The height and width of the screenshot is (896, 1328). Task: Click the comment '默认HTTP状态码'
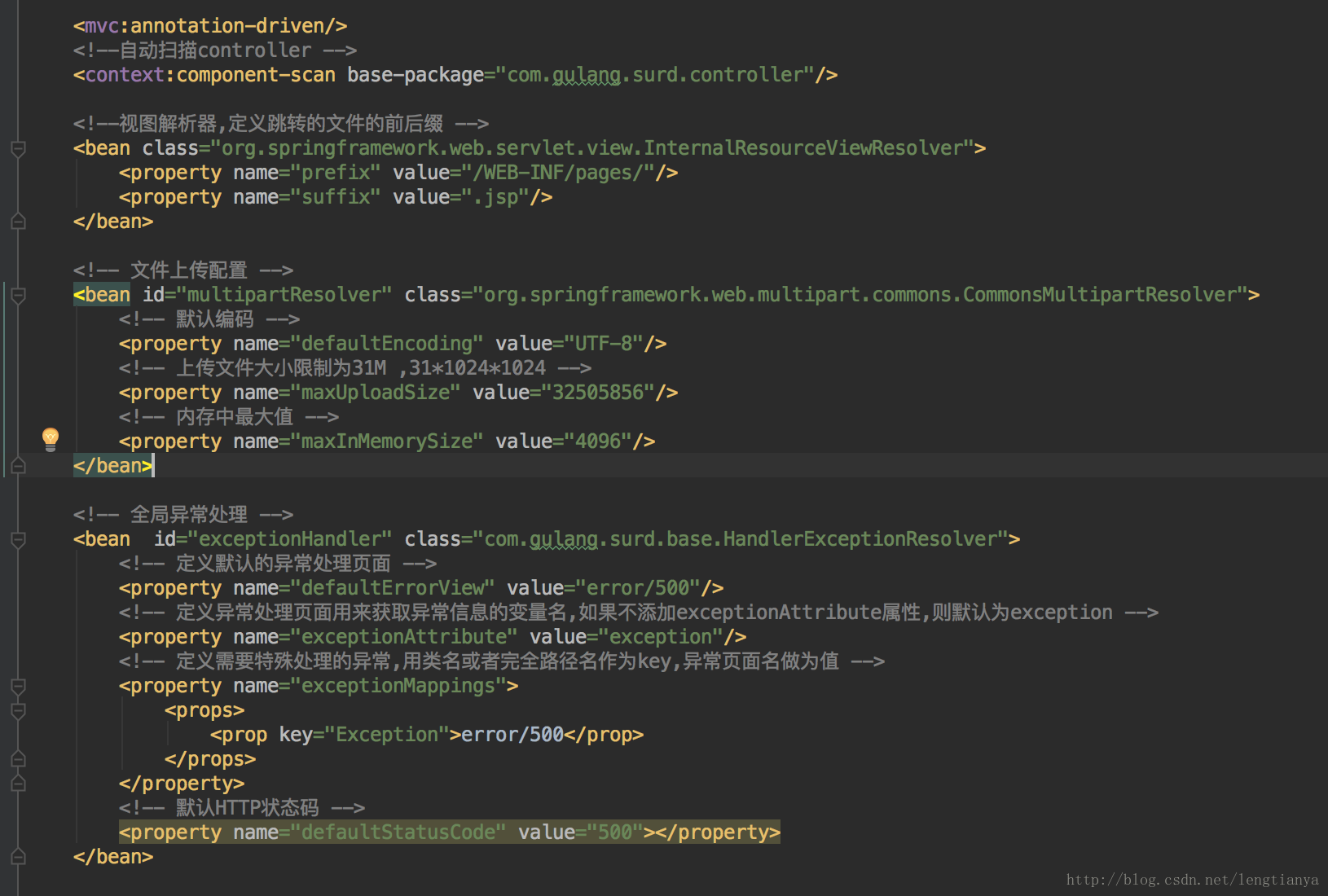(x=242, y=808)
